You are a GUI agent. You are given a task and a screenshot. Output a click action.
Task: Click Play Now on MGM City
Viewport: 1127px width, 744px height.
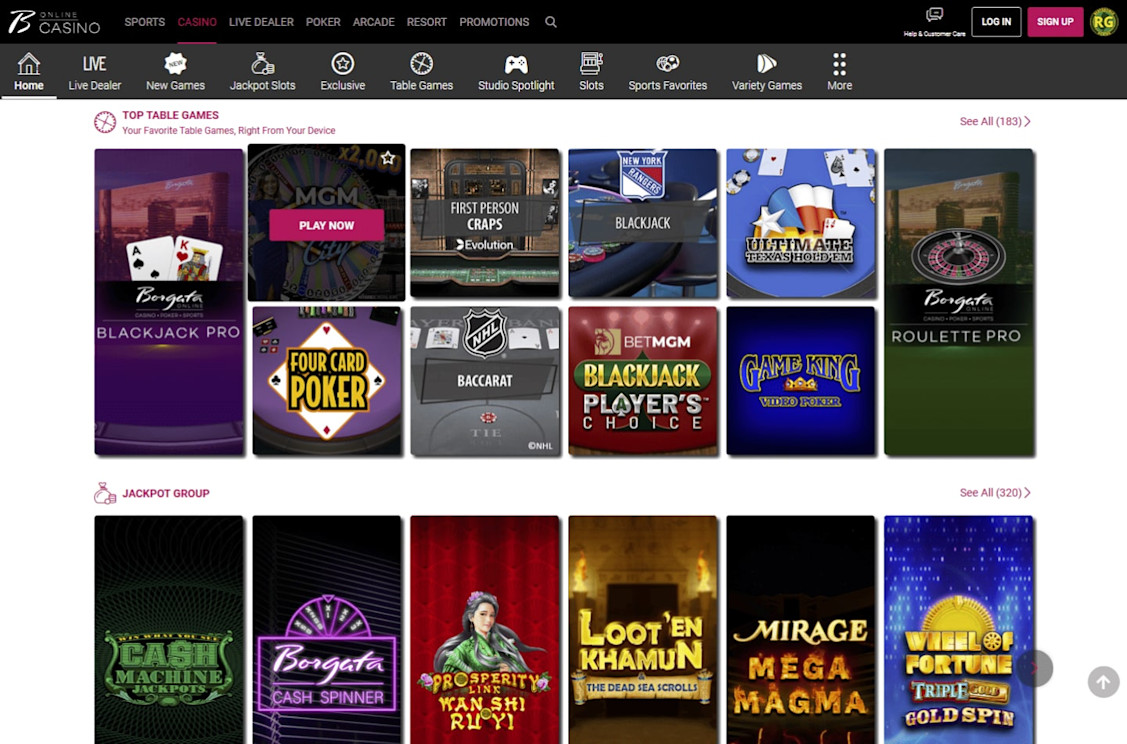coord(326,225)
